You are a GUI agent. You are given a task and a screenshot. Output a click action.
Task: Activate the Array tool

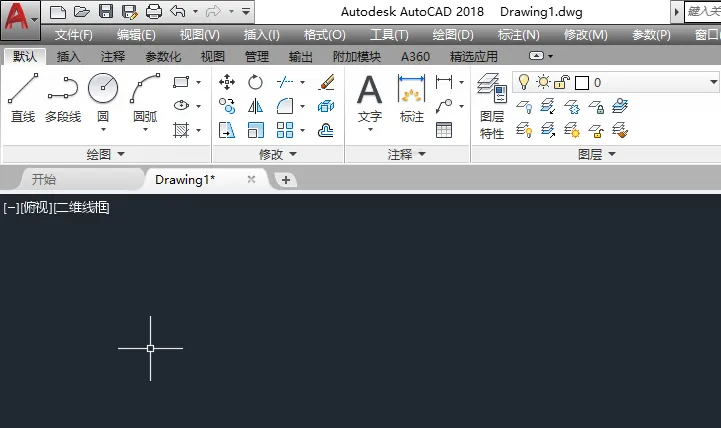click(x=285, y=131)
